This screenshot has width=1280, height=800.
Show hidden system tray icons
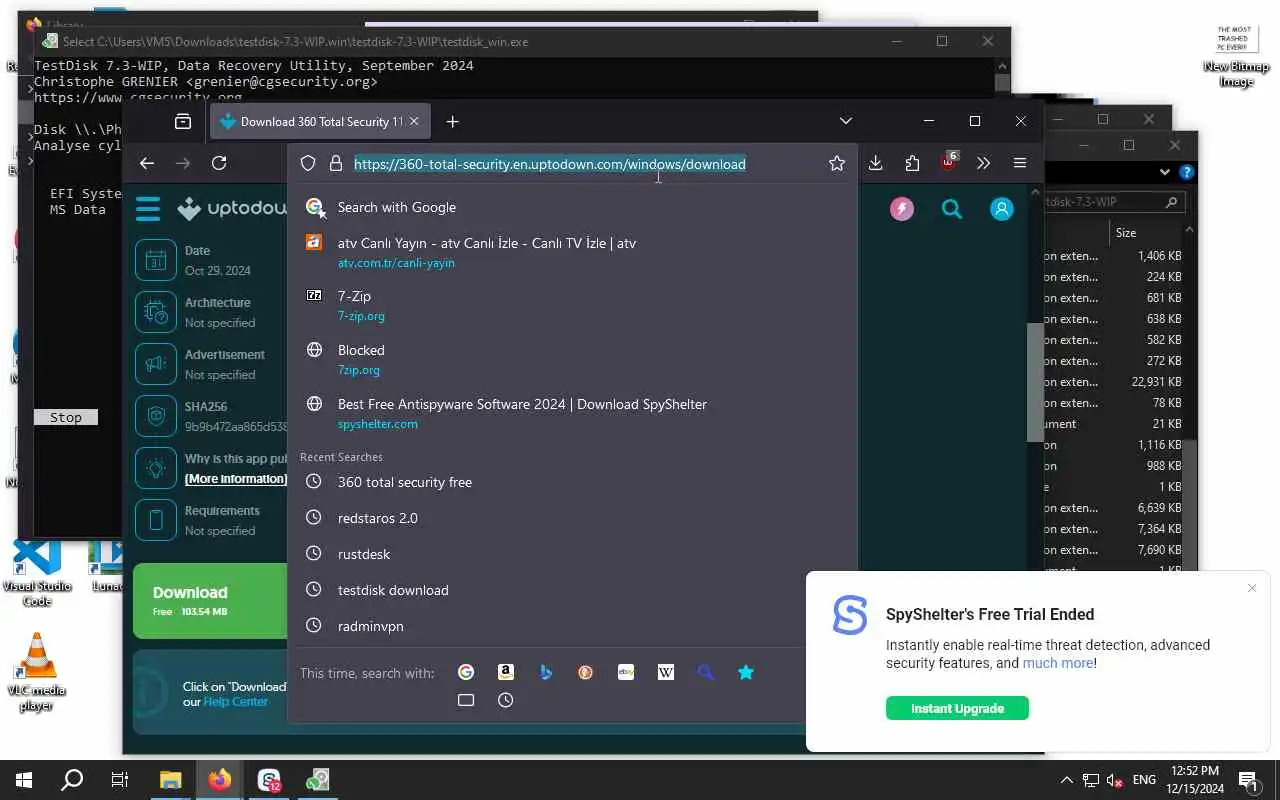point(1067,780)
